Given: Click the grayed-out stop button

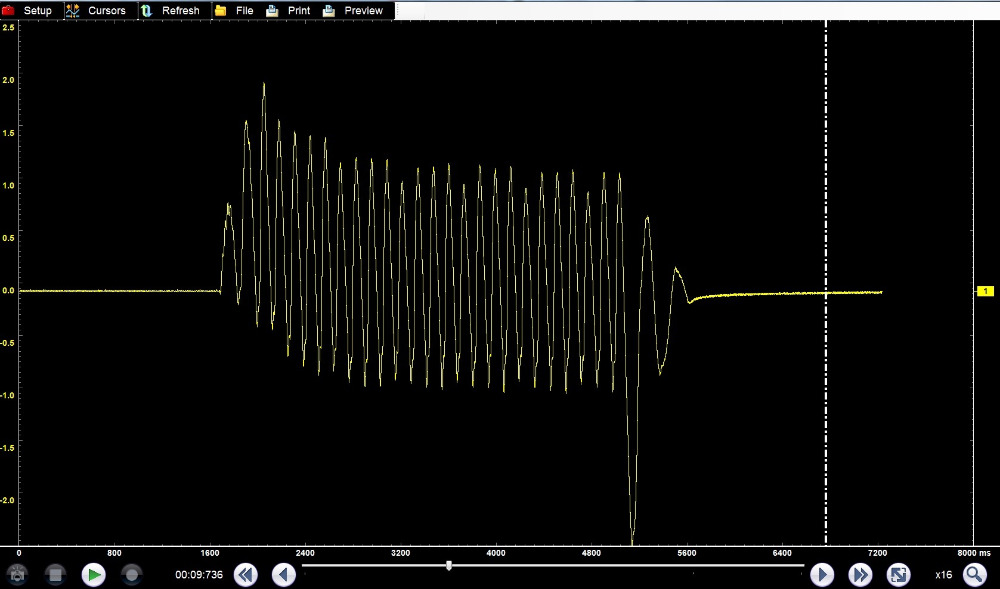Looking at the screenshot, I should [x=56, y=575].
